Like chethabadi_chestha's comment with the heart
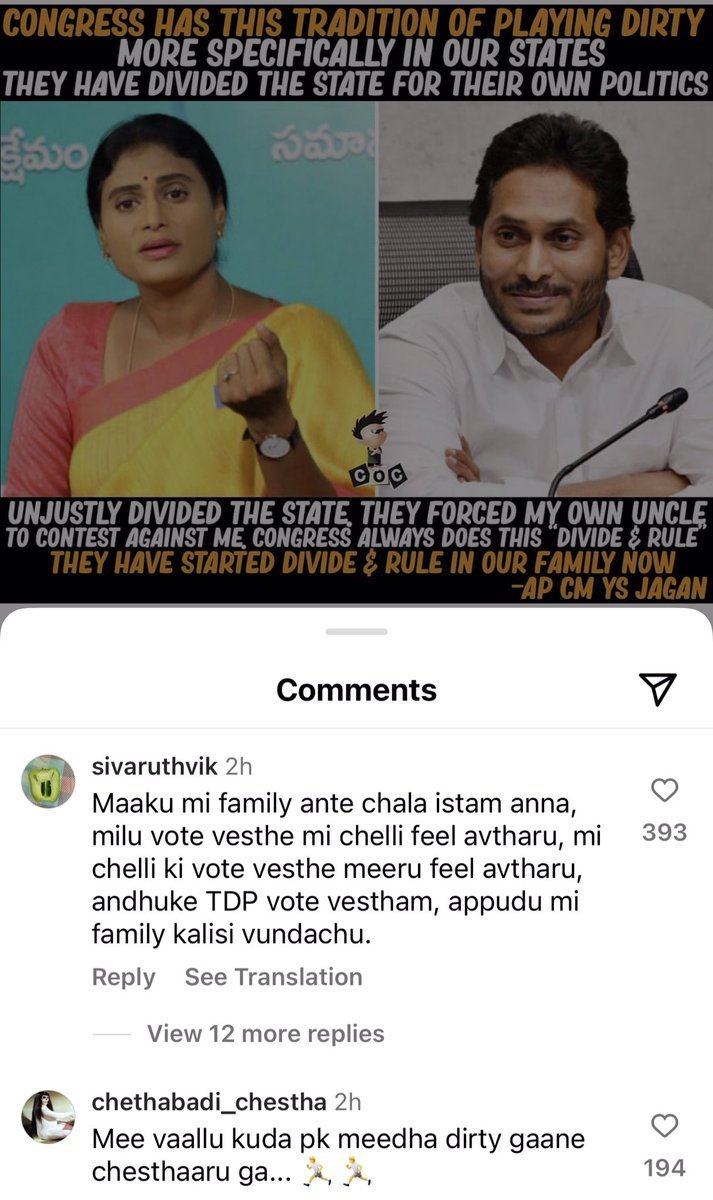713x1200 pixels. click(665, 1127)
